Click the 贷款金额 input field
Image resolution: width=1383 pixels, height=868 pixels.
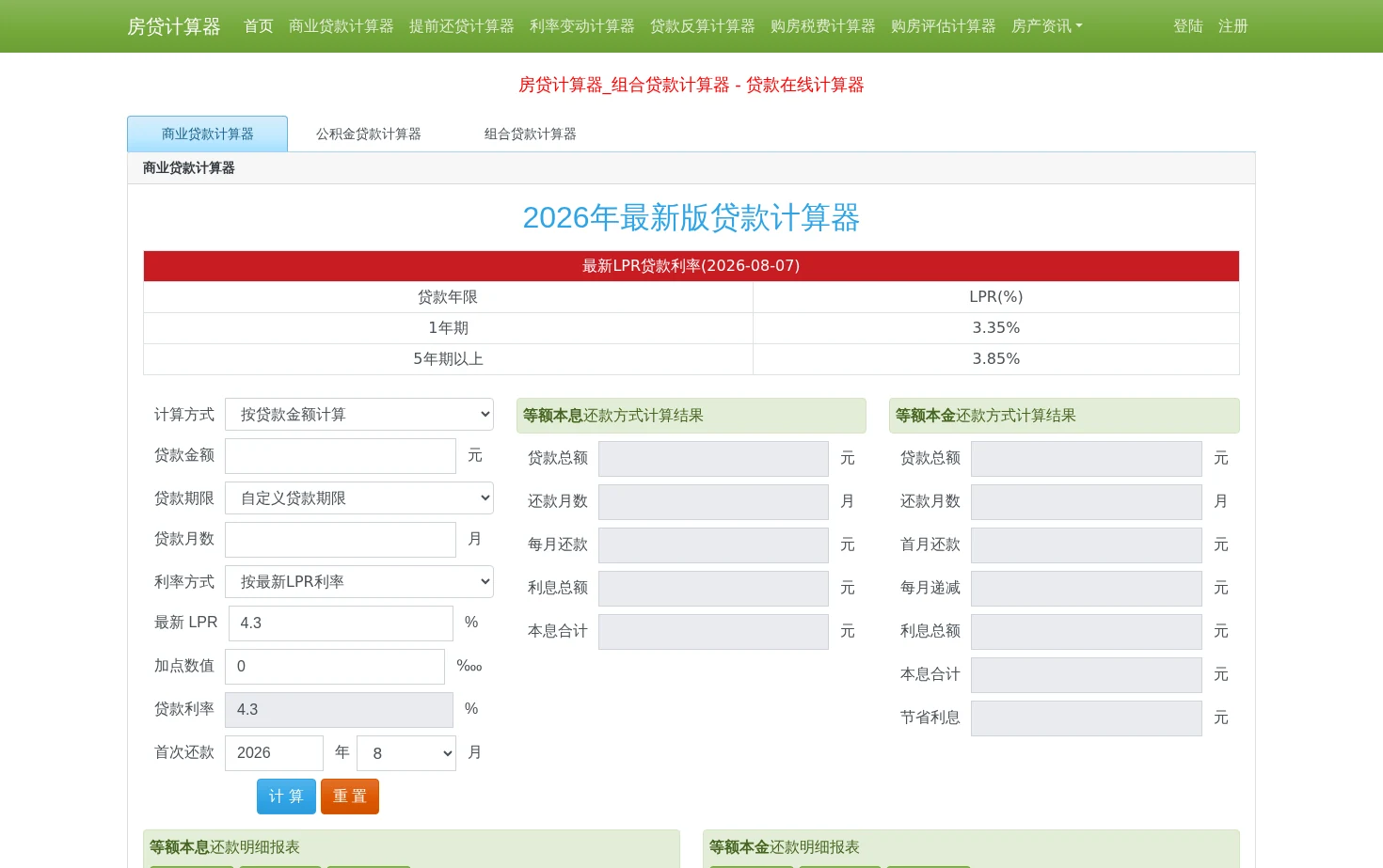(x=341, y=456)
